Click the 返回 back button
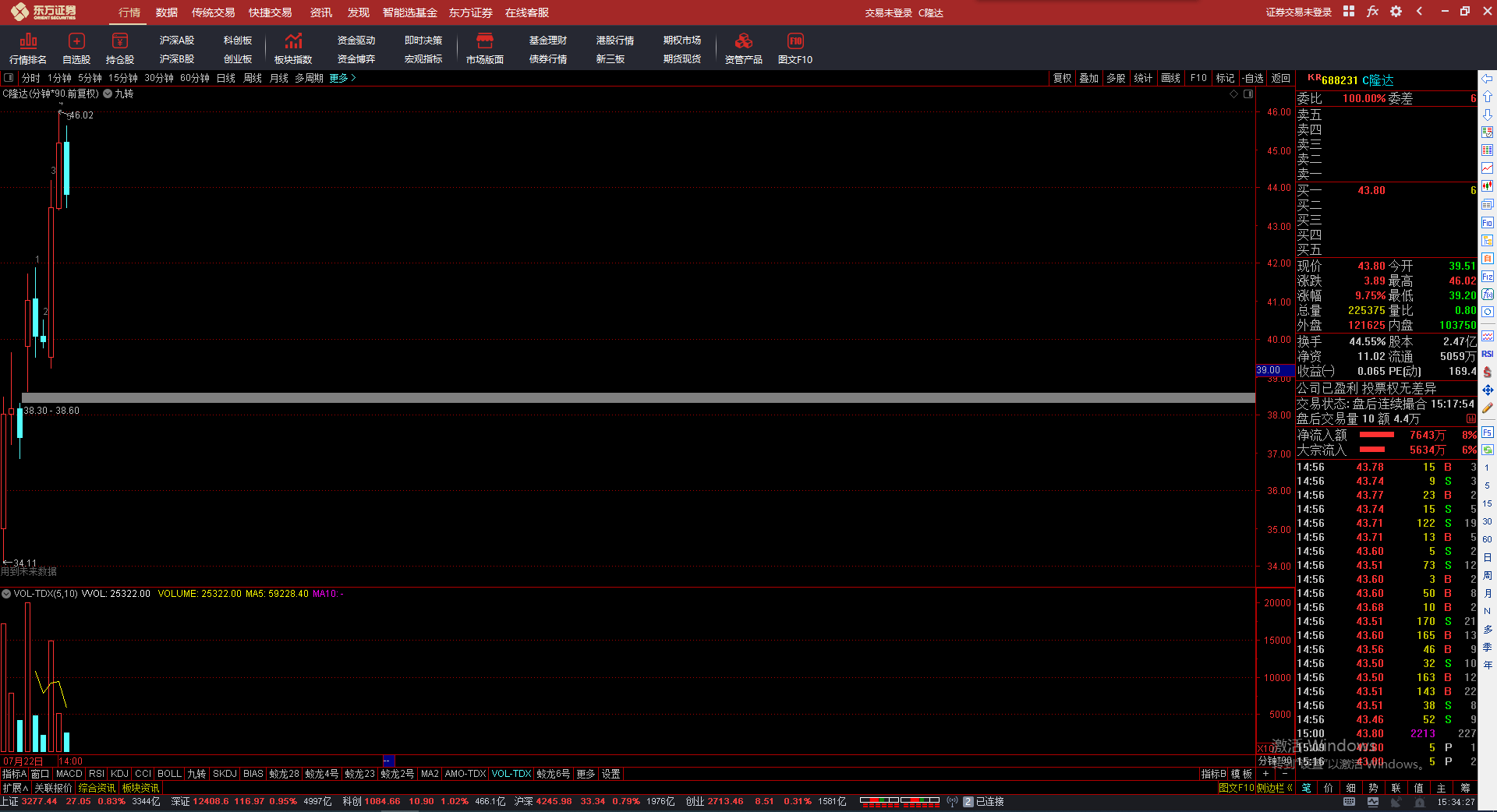The image size is (1497, 812). click(1280, 78)
